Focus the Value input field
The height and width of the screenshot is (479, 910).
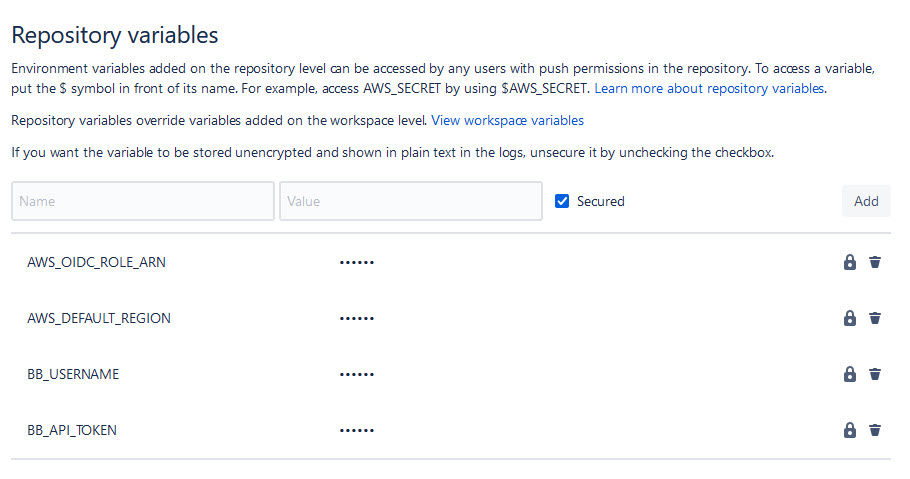411,201
